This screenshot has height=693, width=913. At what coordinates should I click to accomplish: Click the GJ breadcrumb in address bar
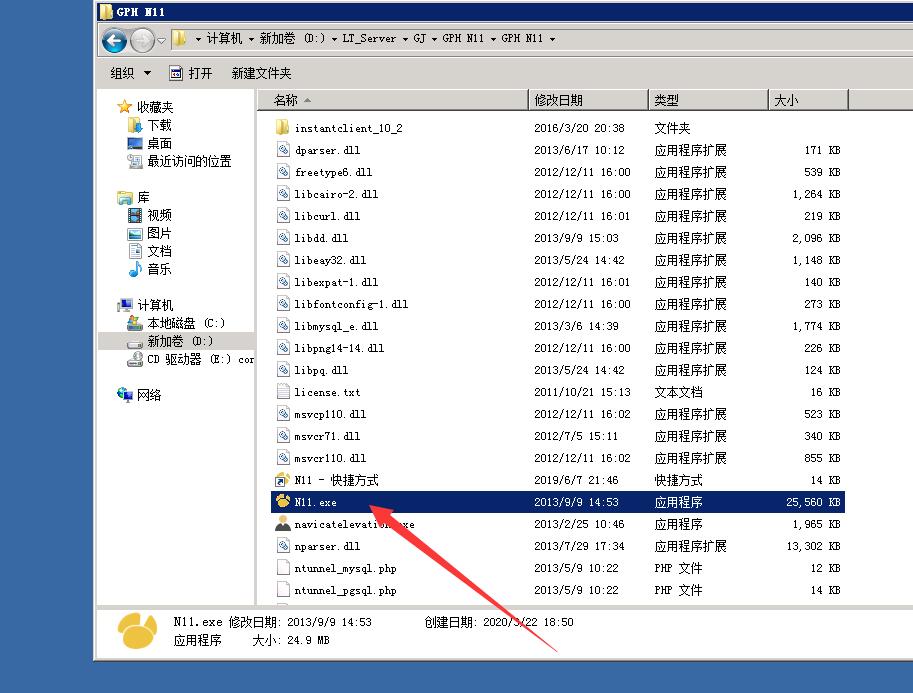[x=420, y=39]
